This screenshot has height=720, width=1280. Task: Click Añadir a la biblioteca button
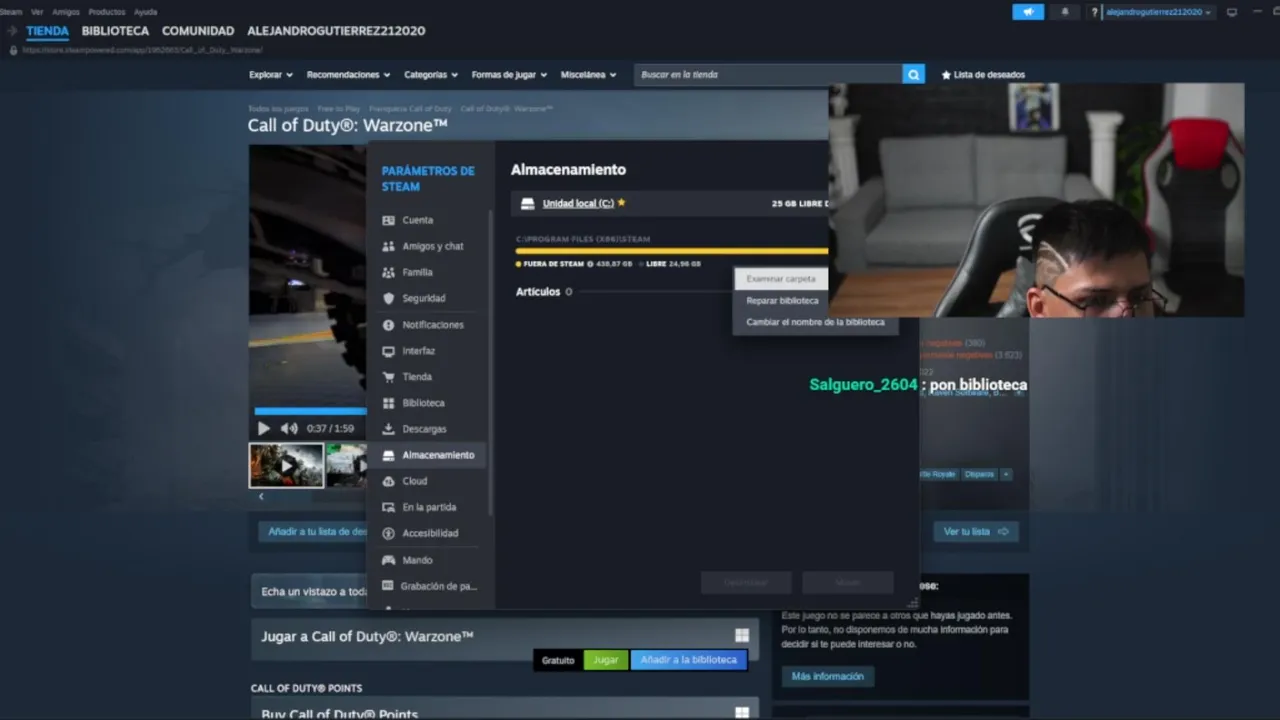tap(689, 660)
